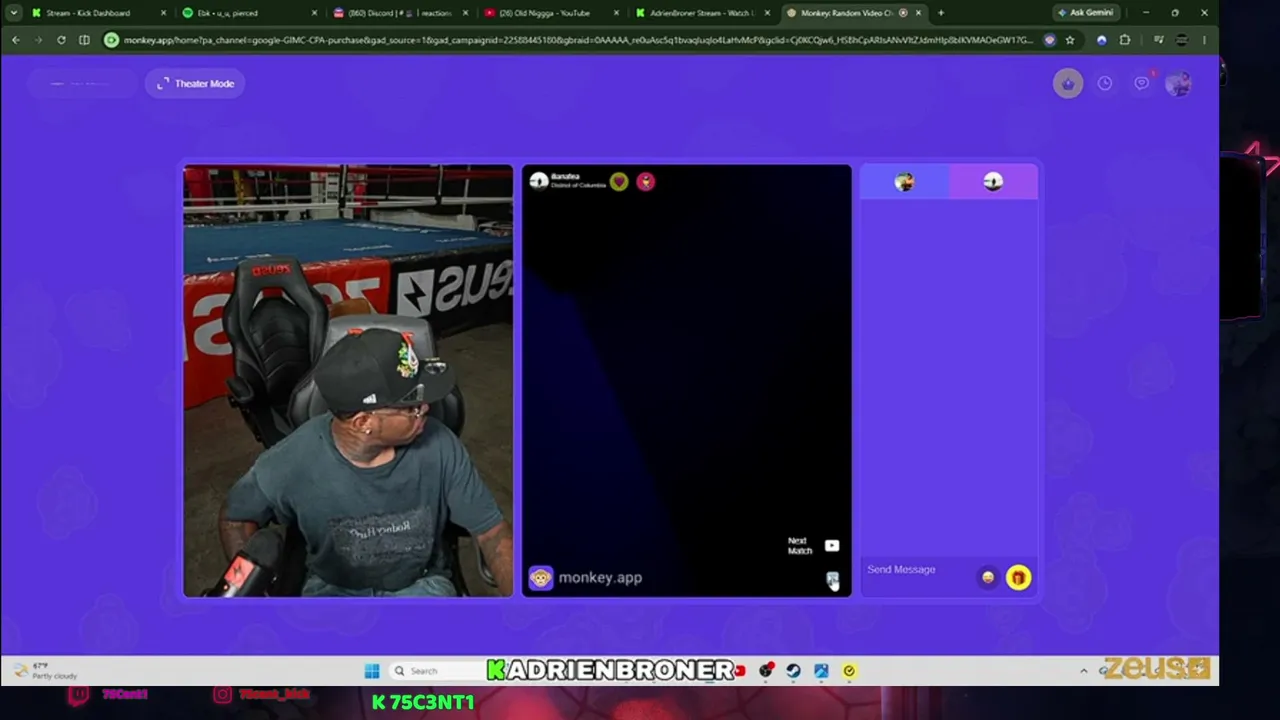1280x720 pixels.
Task: Open the tab search dropdown arrow
Action: (x=13, y=13)
